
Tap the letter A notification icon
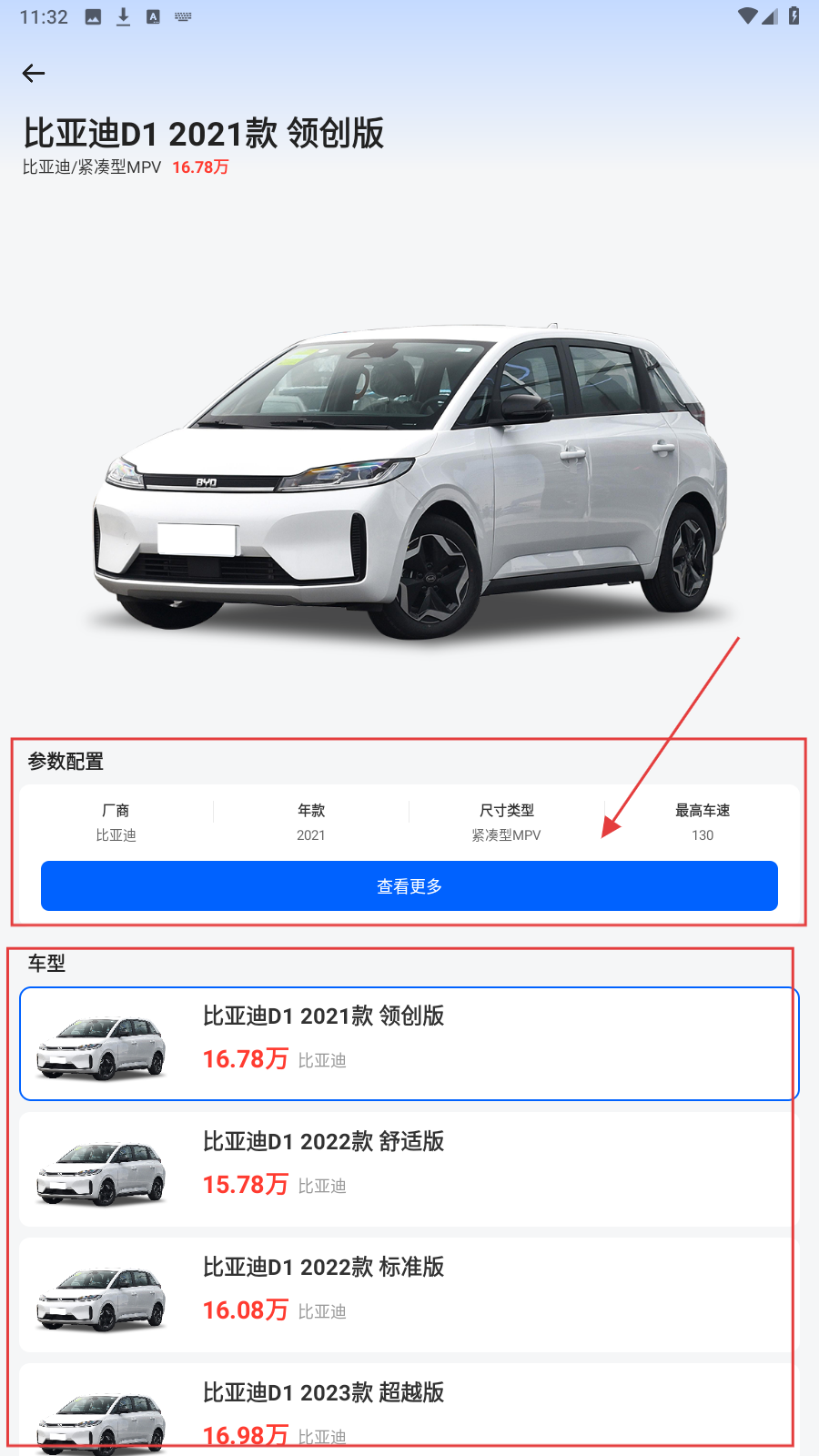[x=153, y=16]
